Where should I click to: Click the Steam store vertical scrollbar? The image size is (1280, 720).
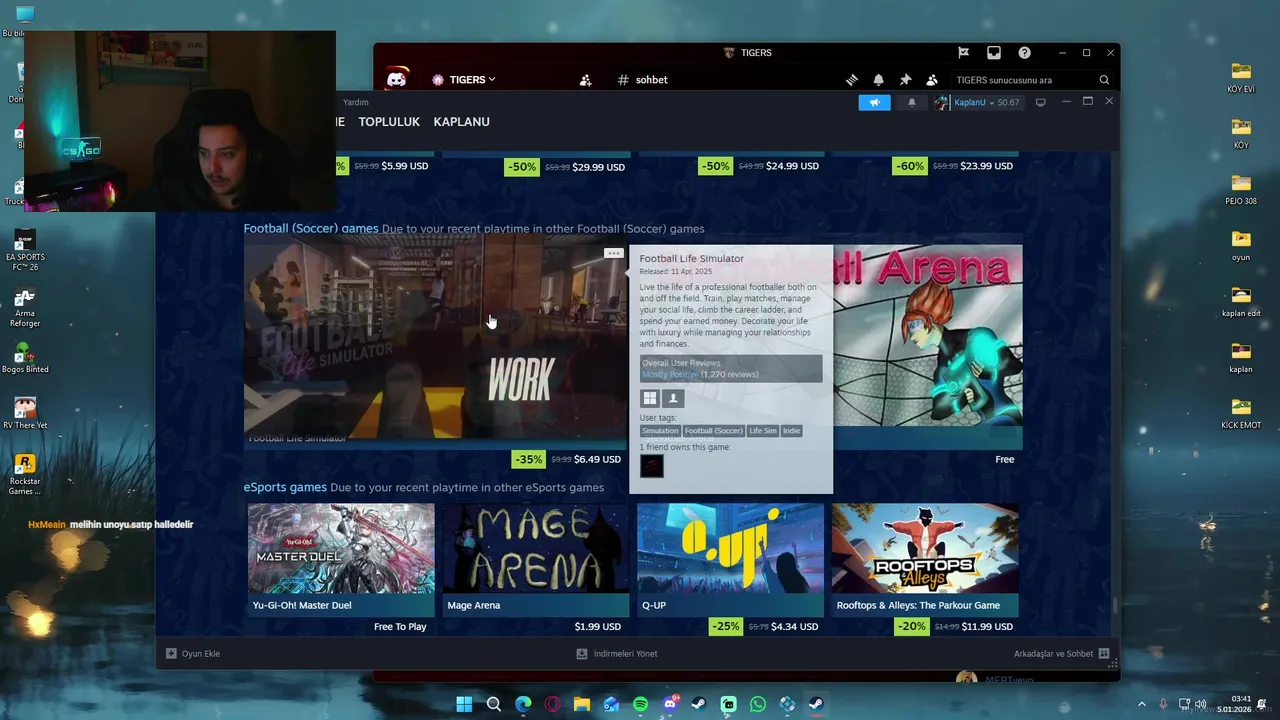pos(1115,606)
